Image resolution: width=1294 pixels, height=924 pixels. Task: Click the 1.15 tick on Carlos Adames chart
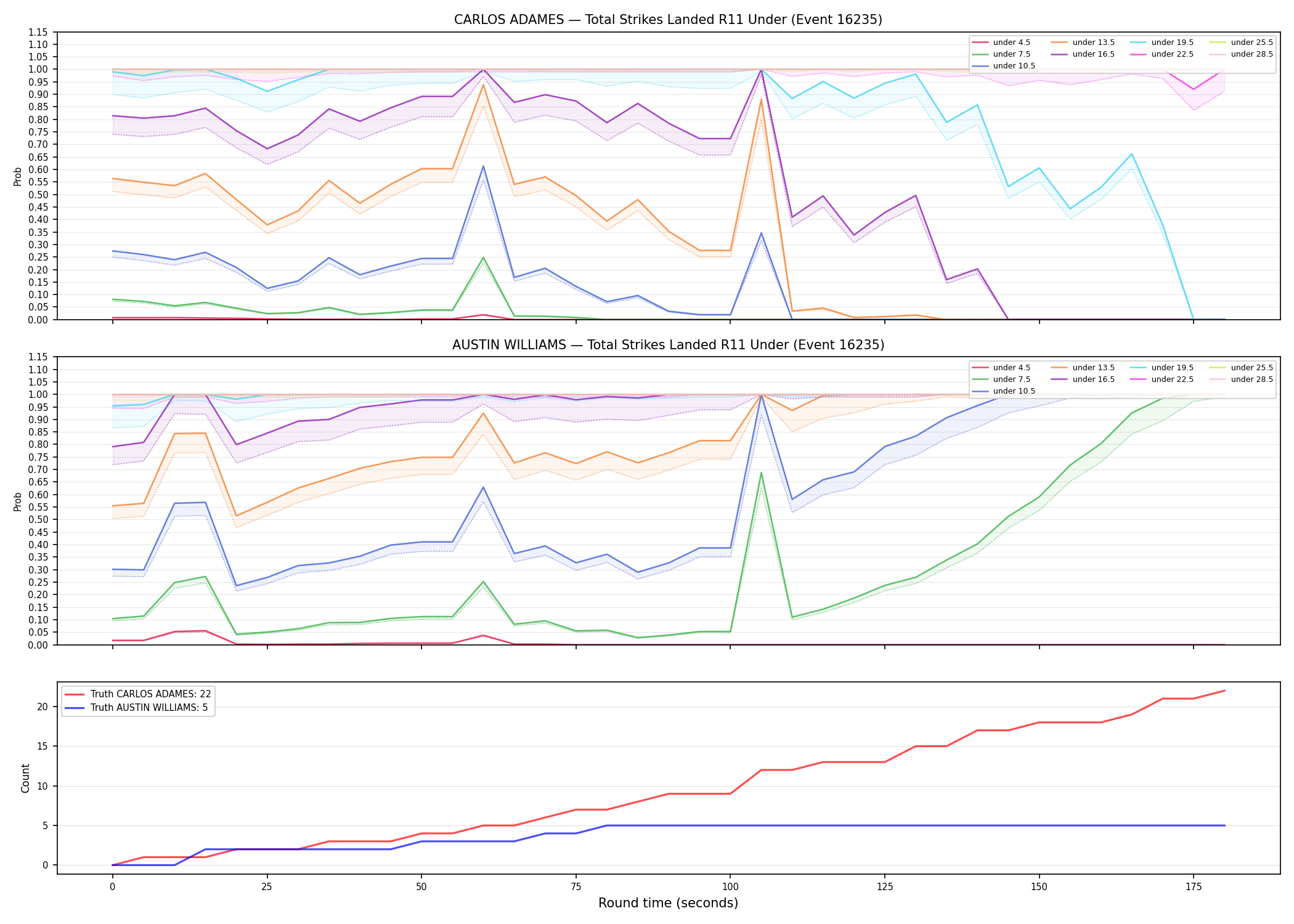38,32
